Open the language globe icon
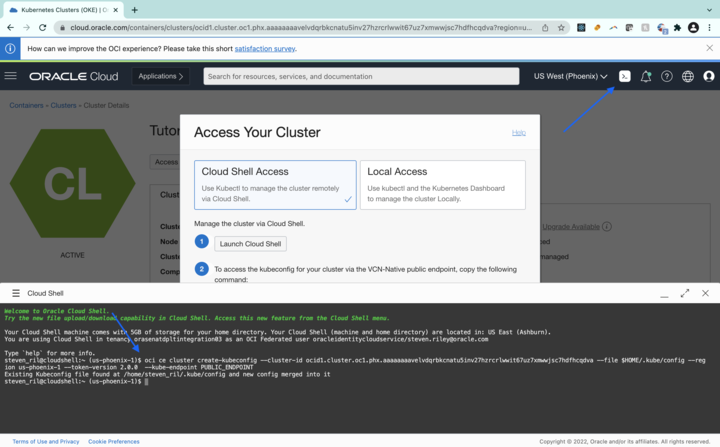720x447 pixels. pos(687,76)
